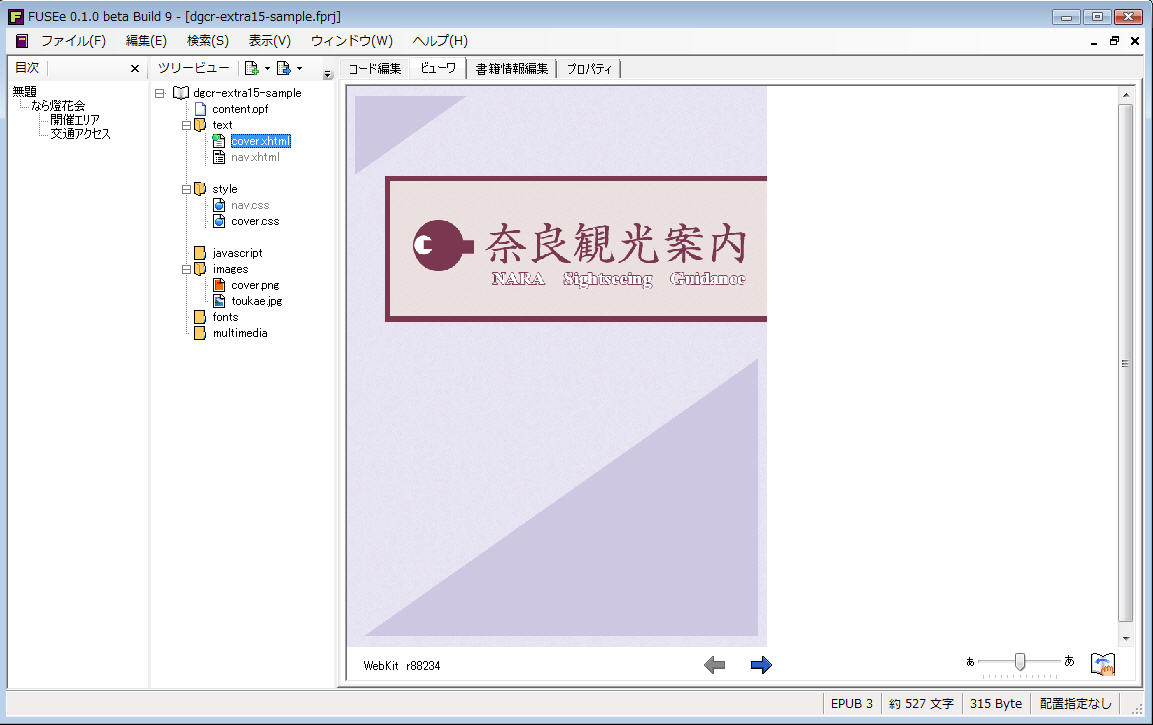Click the new file icon in tree toolbar

pyautogui.click(x=251, y=68)
